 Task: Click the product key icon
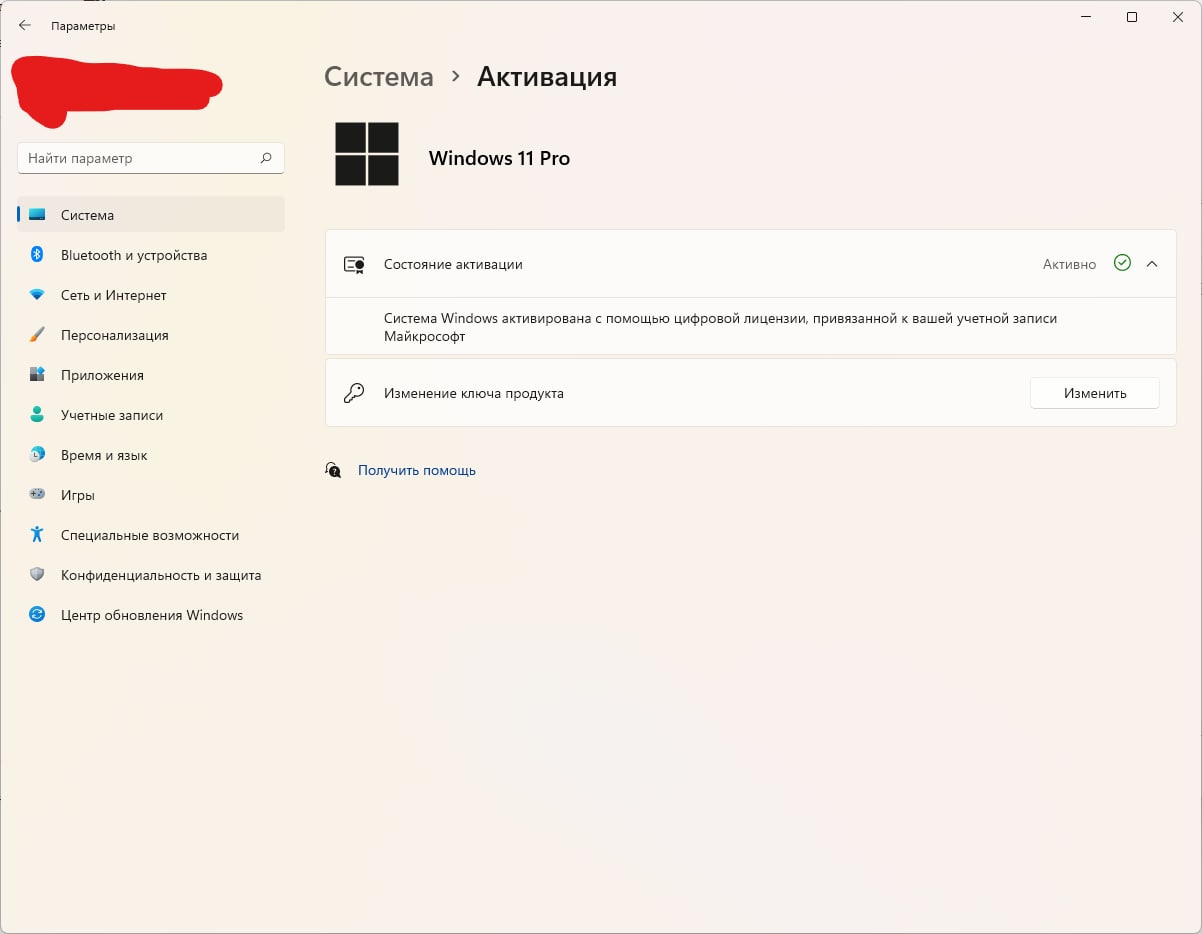[x=354, y=393]
